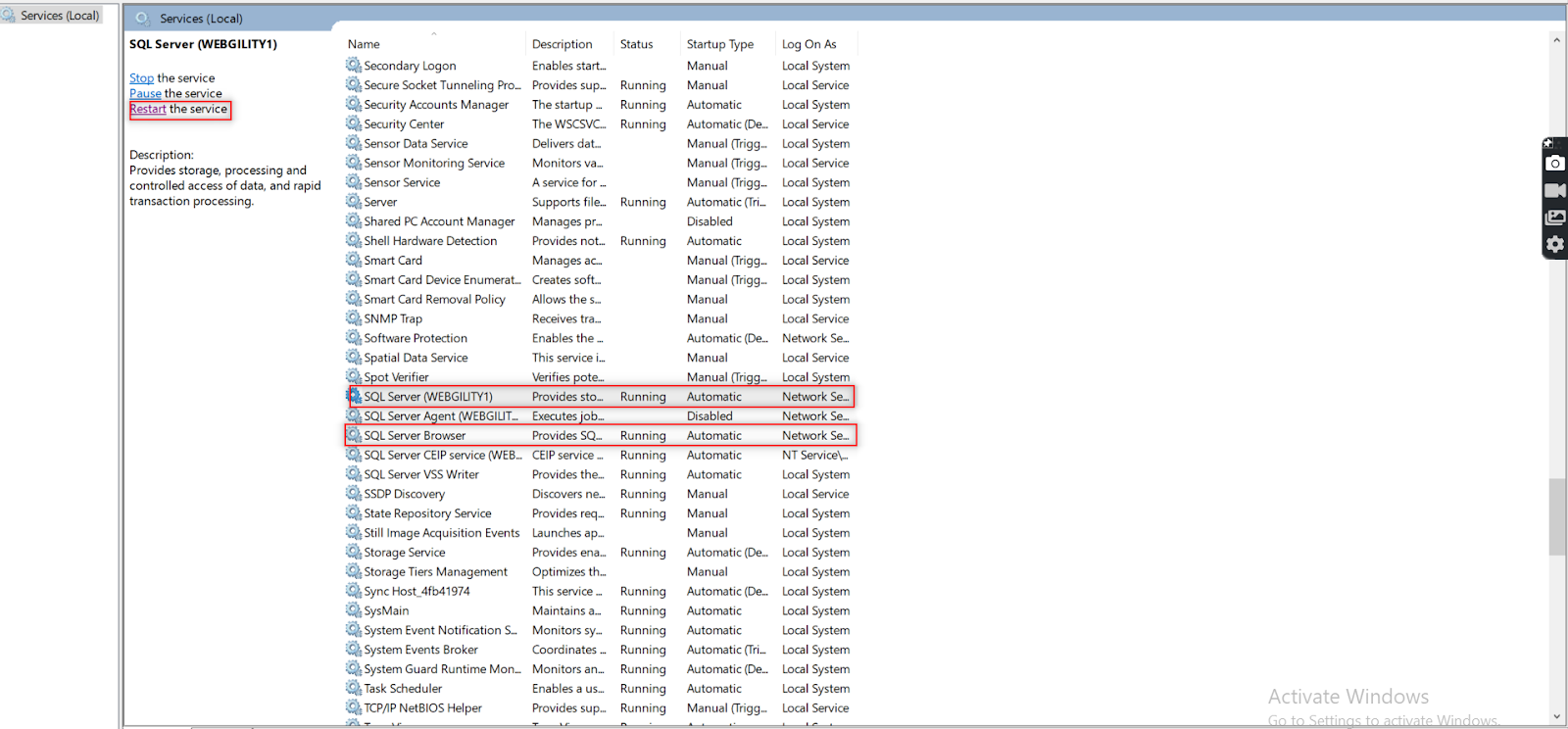Select Security Accounts Manager service name

(436, 105)
